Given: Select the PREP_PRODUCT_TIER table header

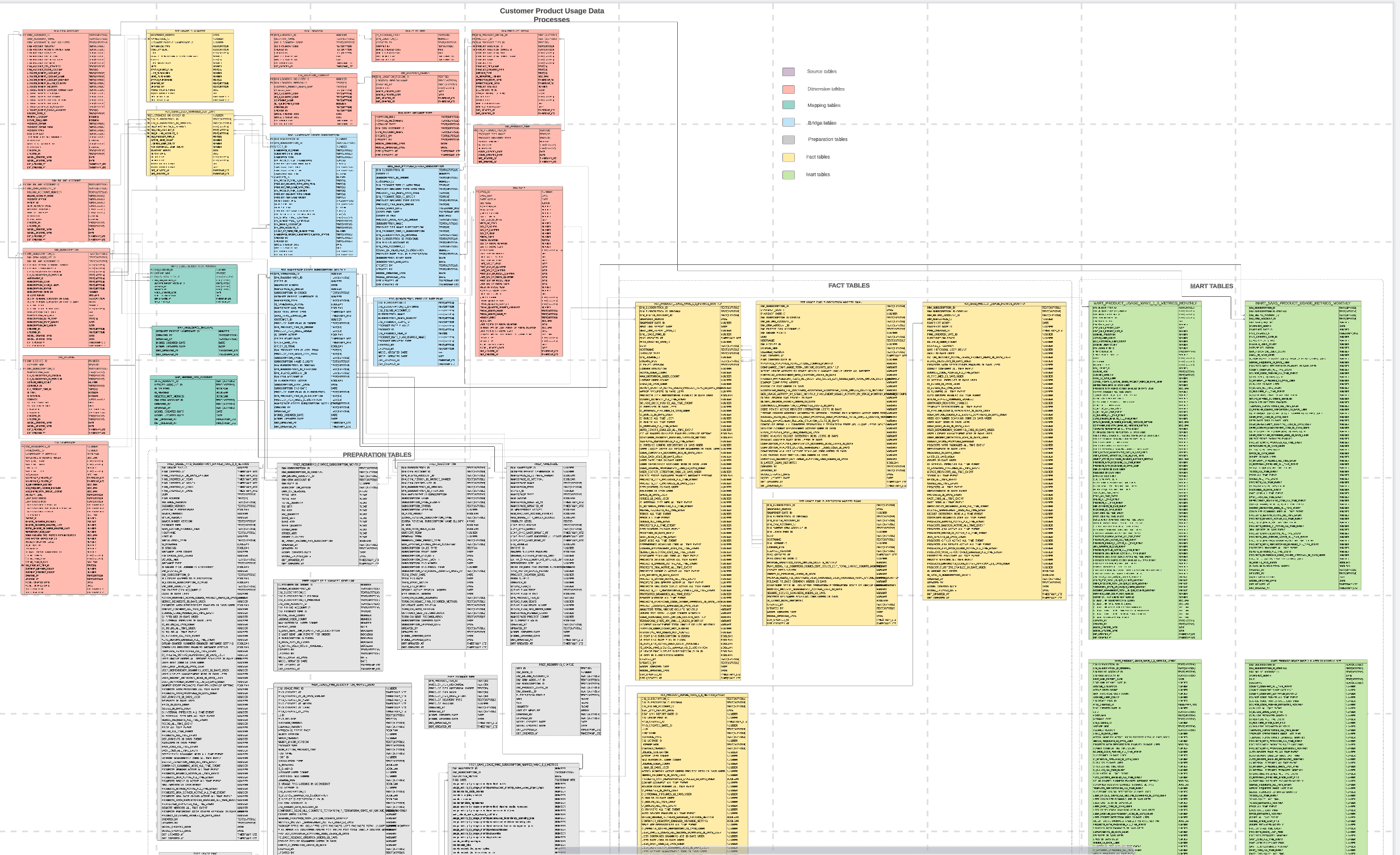Looking at the screenshot, I should pos(461,677).
